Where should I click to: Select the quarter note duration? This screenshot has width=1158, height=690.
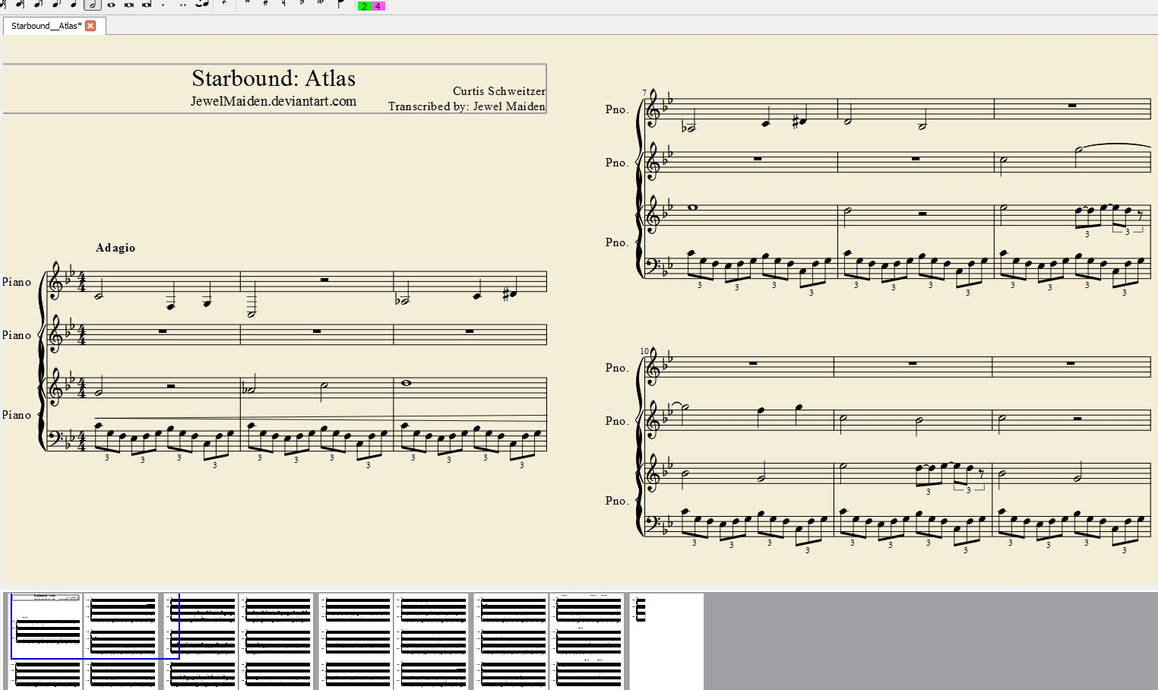coord(75,4)
